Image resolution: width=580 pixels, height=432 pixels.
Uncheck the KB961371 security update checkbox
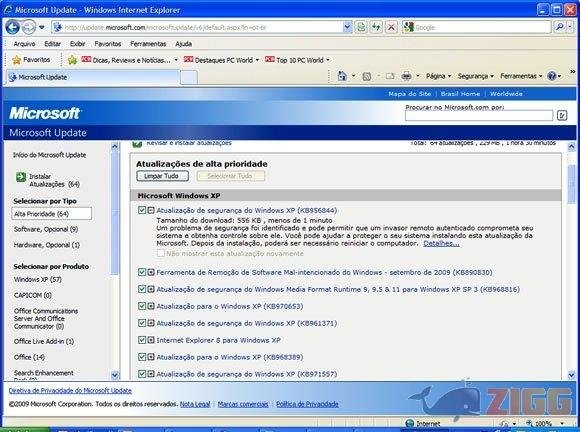coord(142,323)
